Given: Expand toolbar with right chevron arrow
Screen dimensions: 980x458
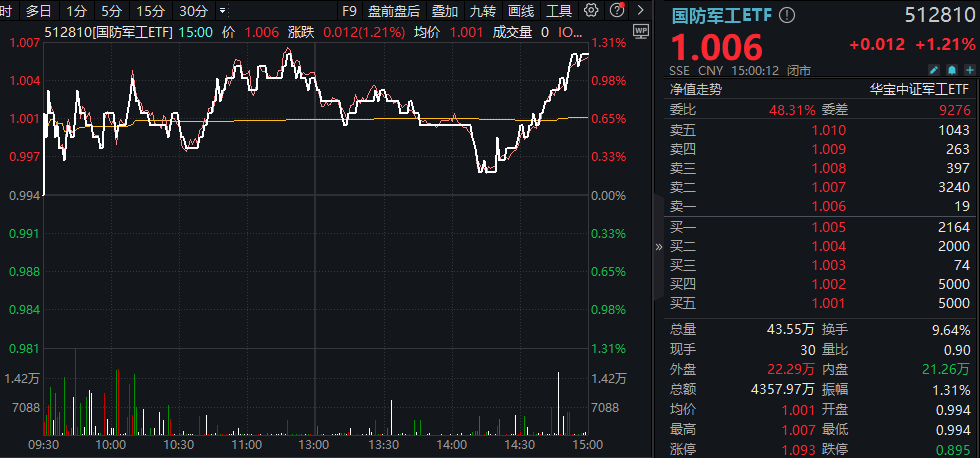Looking at the screenshot, I should [639, 11].
